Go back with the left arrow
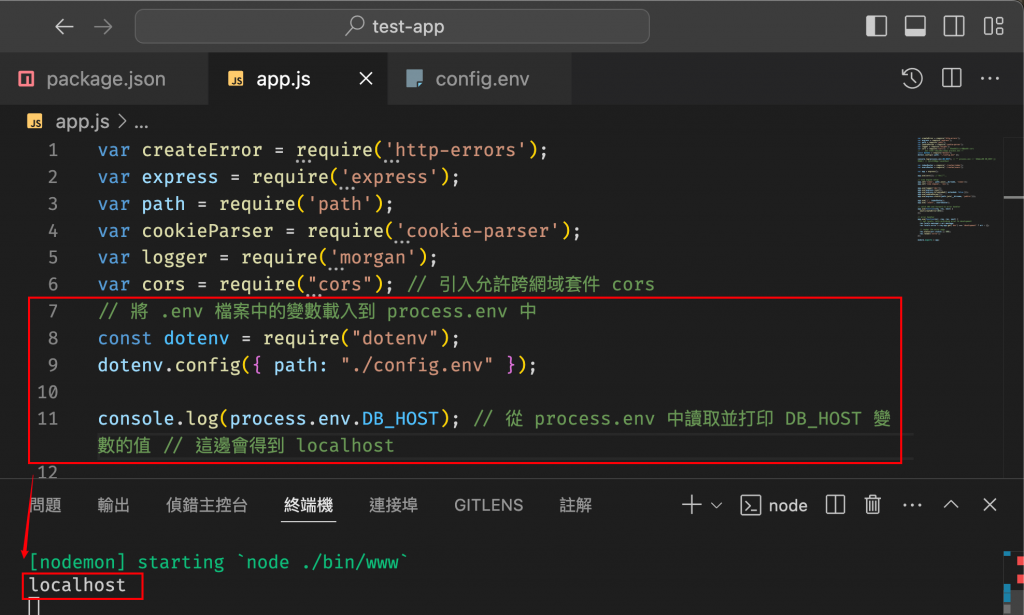The image size is (1024, 615). pos(64,27)
